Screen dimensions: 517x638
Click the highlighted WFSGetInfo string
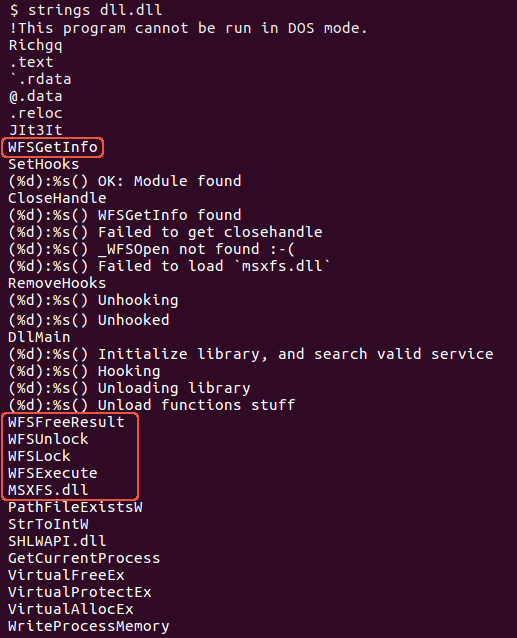click(x=53, y=147)
